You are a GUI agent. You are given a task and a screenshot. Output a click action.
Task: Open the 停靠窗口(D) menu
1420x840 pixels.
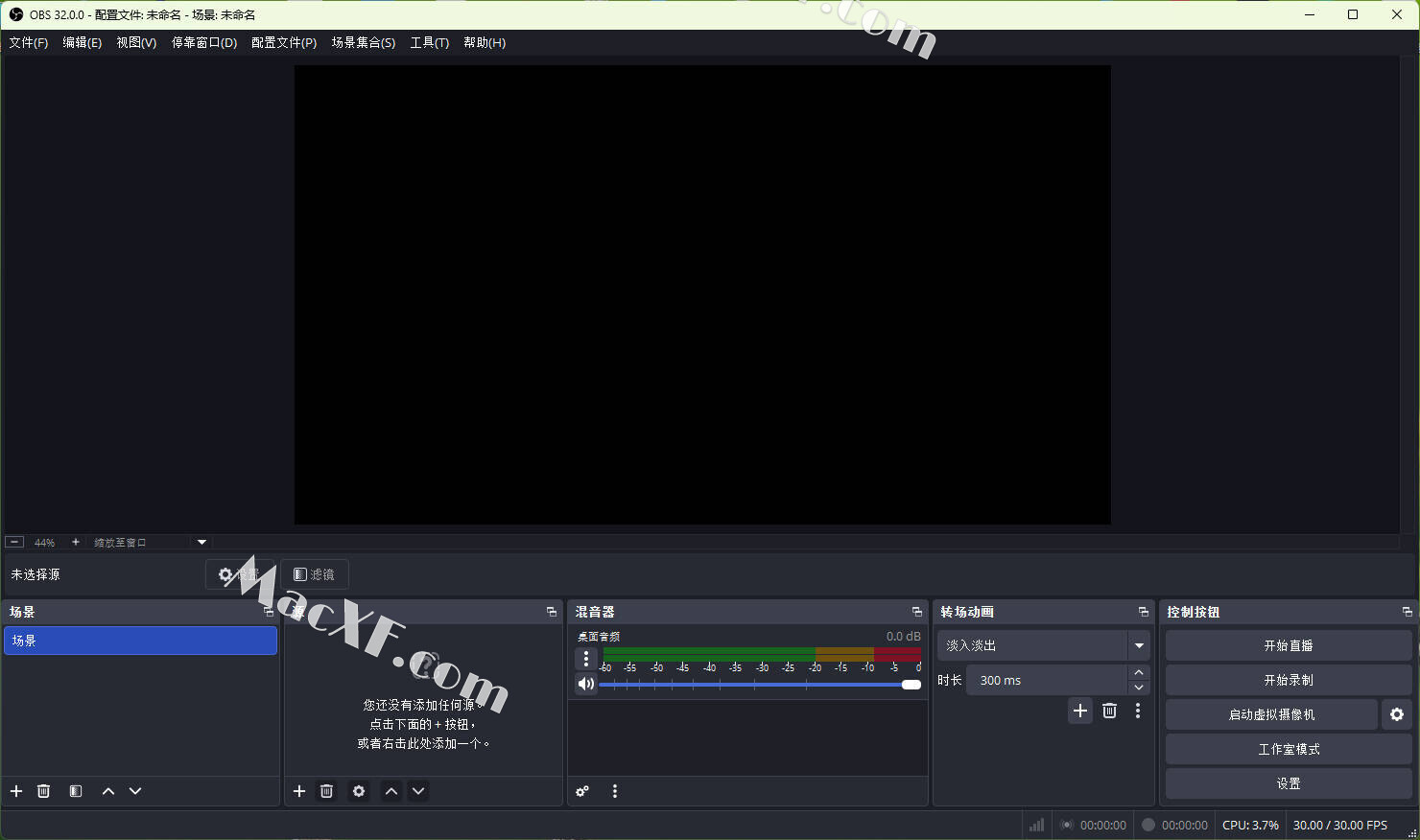coord(203,42)
